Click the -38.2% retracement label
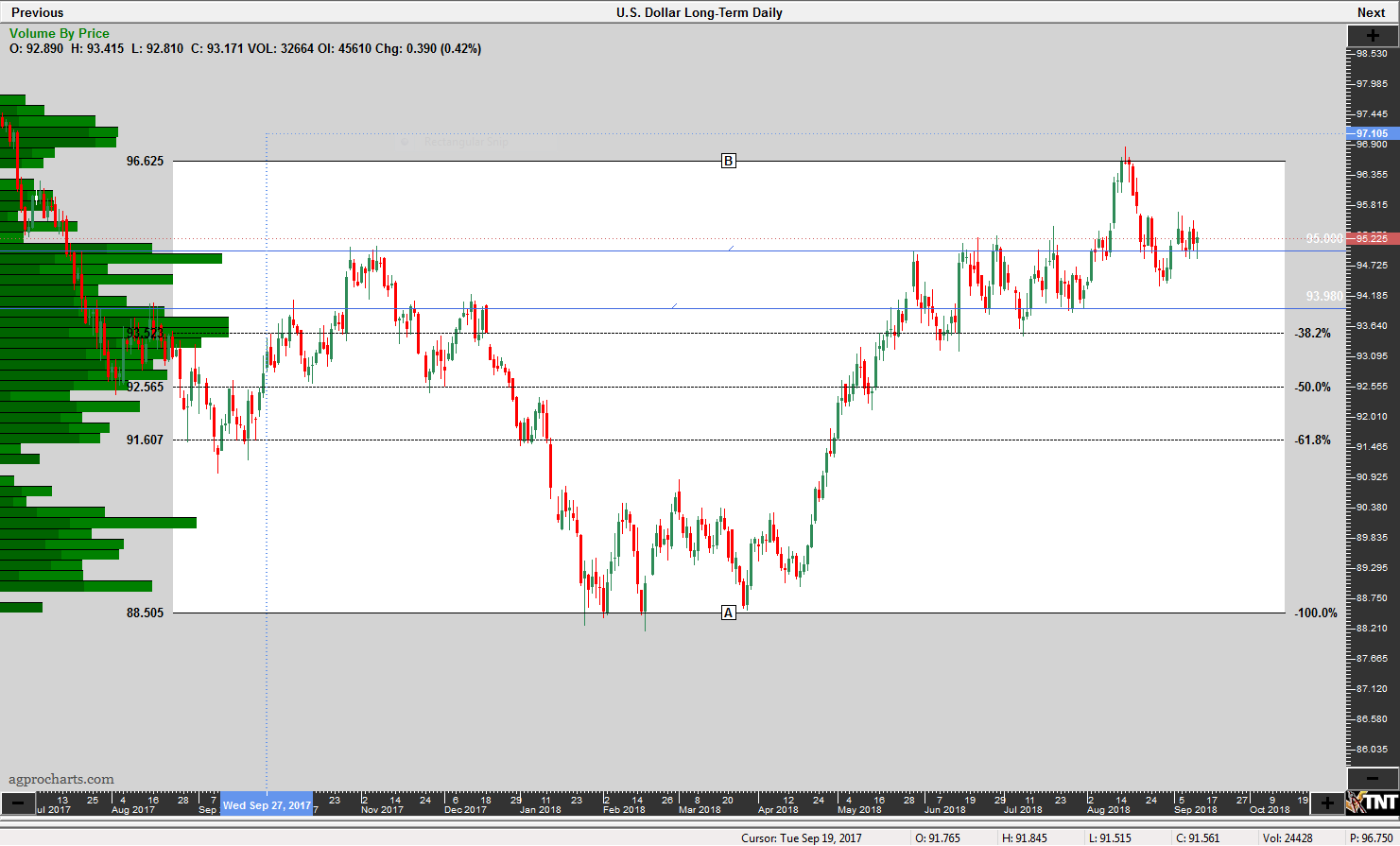1400x846 pixels. coord(1313,334)
